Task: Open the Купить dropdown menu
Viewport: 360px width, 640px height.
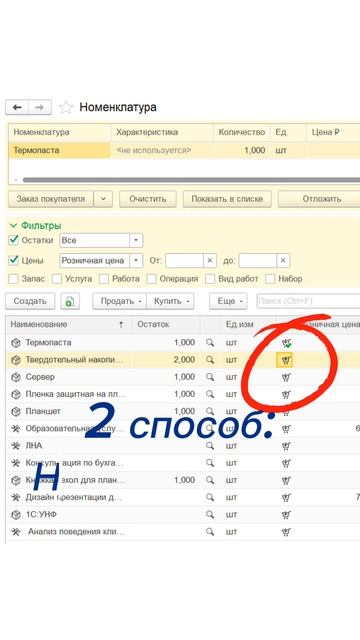Action: pos(170,301)
